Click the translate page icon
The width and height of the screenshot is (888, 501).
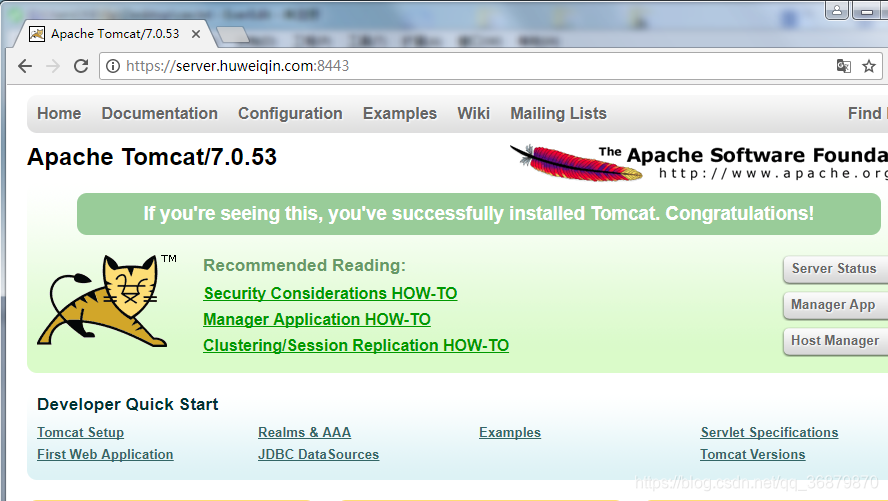tap(843, 66)
